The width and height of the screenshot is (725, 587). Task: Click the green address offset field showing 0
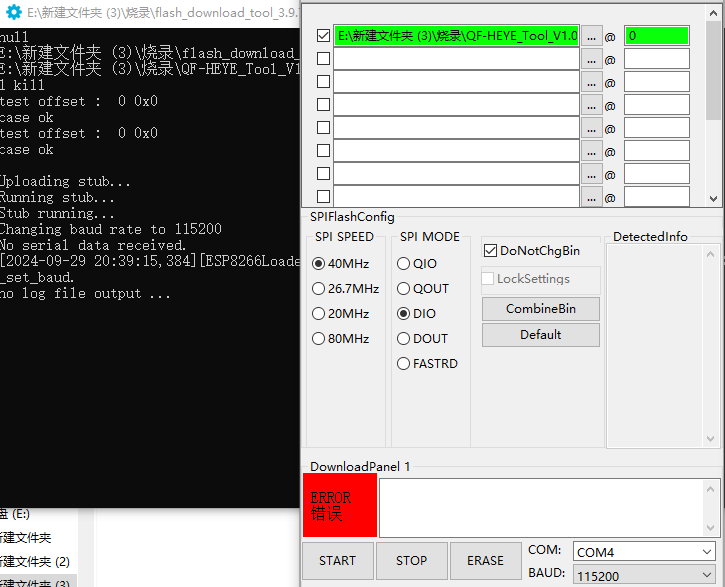pos(657,36)
